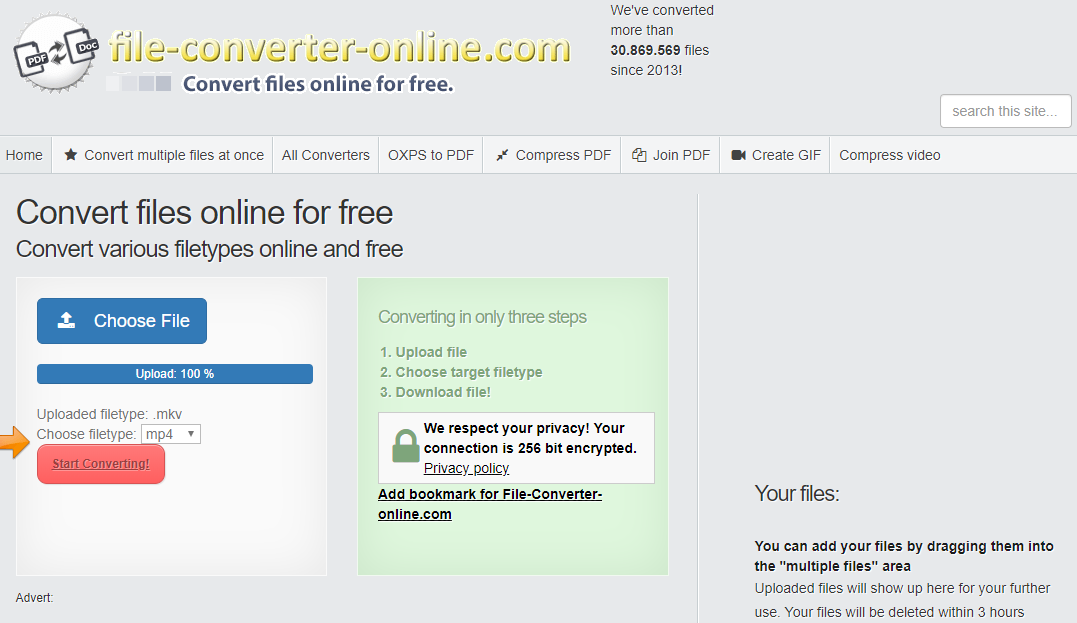
Task: Go to All Converters
Action: (326, 155)
